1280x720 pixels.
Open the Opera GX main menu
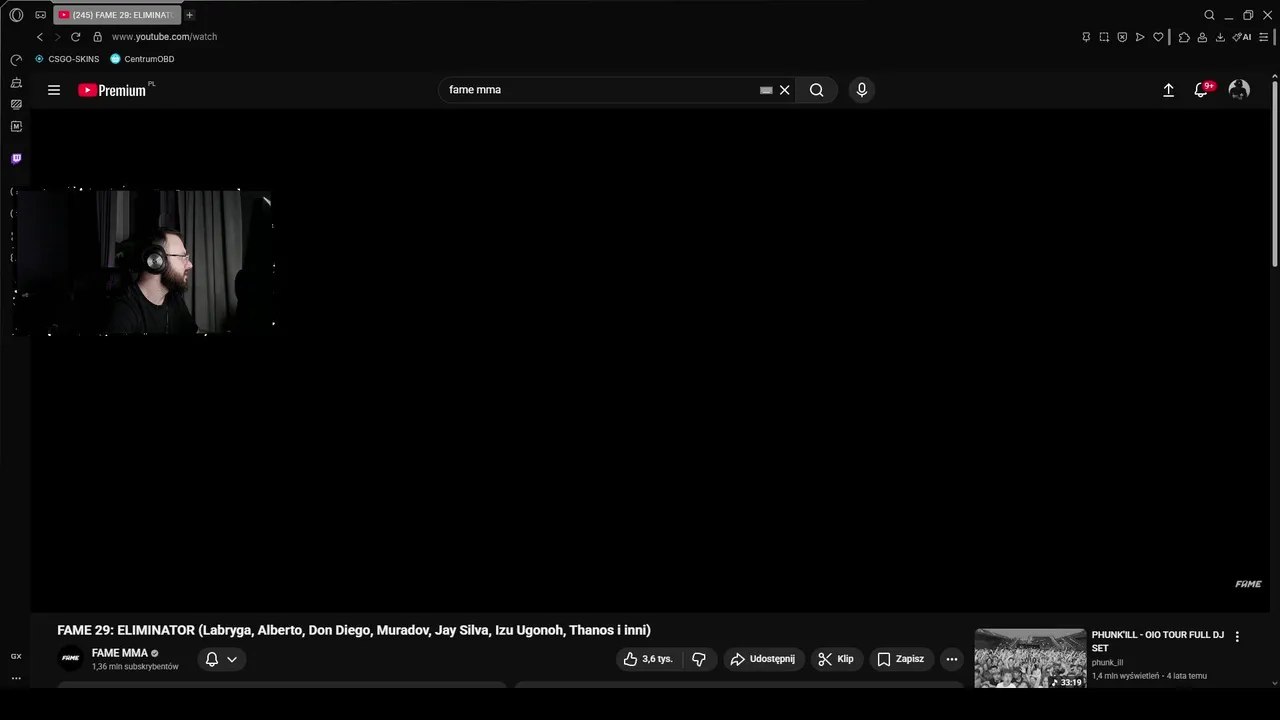(16, 15)
